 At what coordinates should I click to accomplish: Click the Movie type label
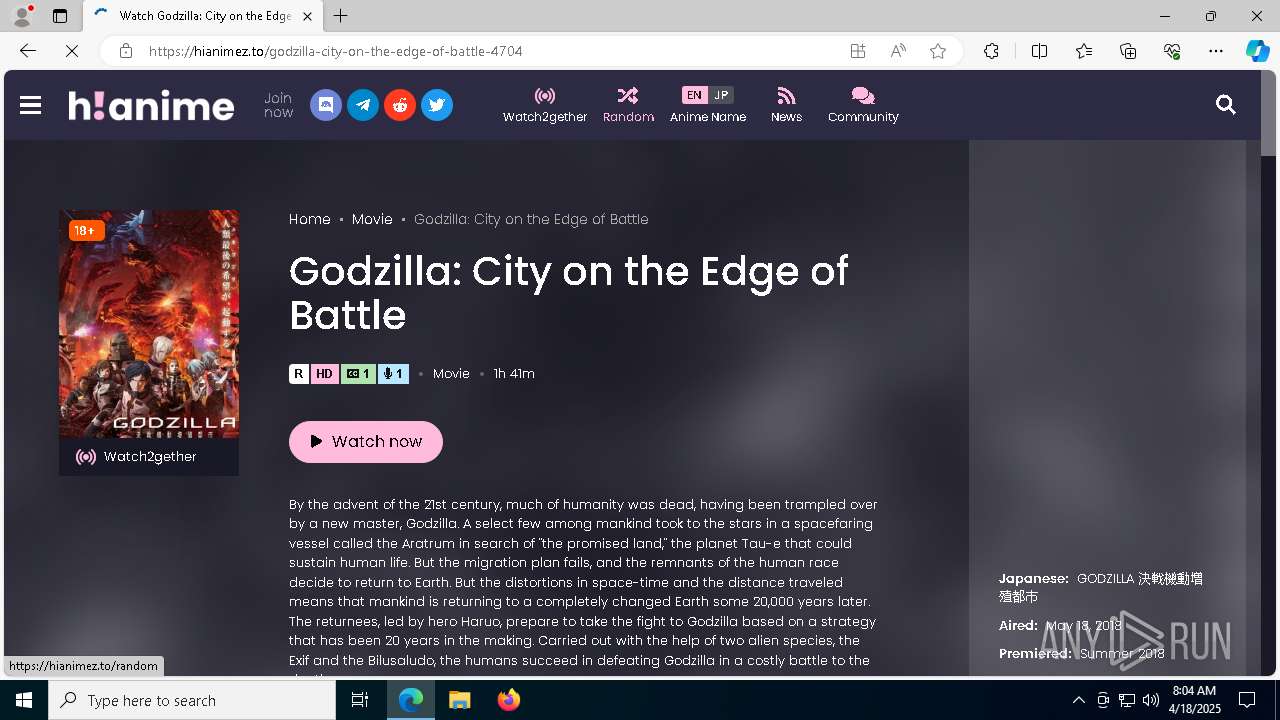(451, 374)
